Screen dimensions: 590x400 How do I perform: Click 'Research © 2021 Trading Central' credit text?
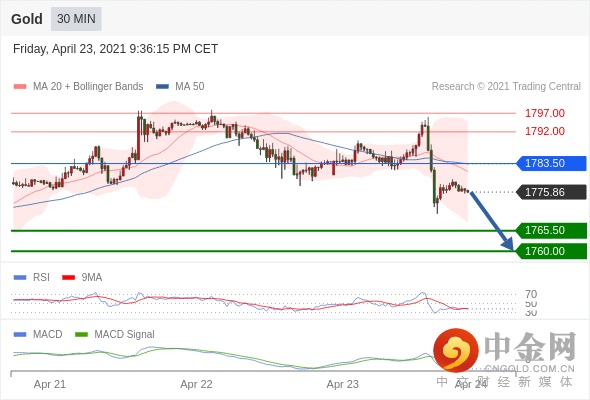coord(506,87)
